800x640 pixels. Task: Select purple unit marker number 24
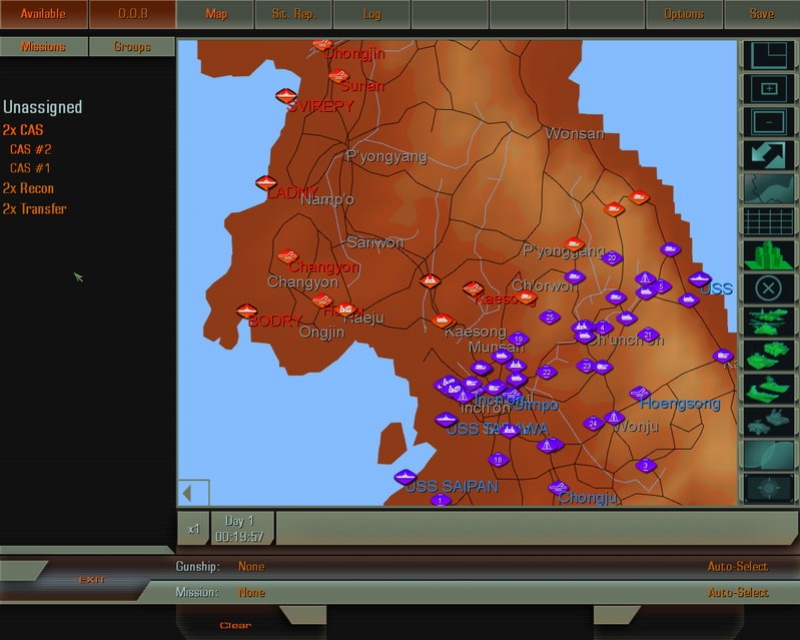593,423
